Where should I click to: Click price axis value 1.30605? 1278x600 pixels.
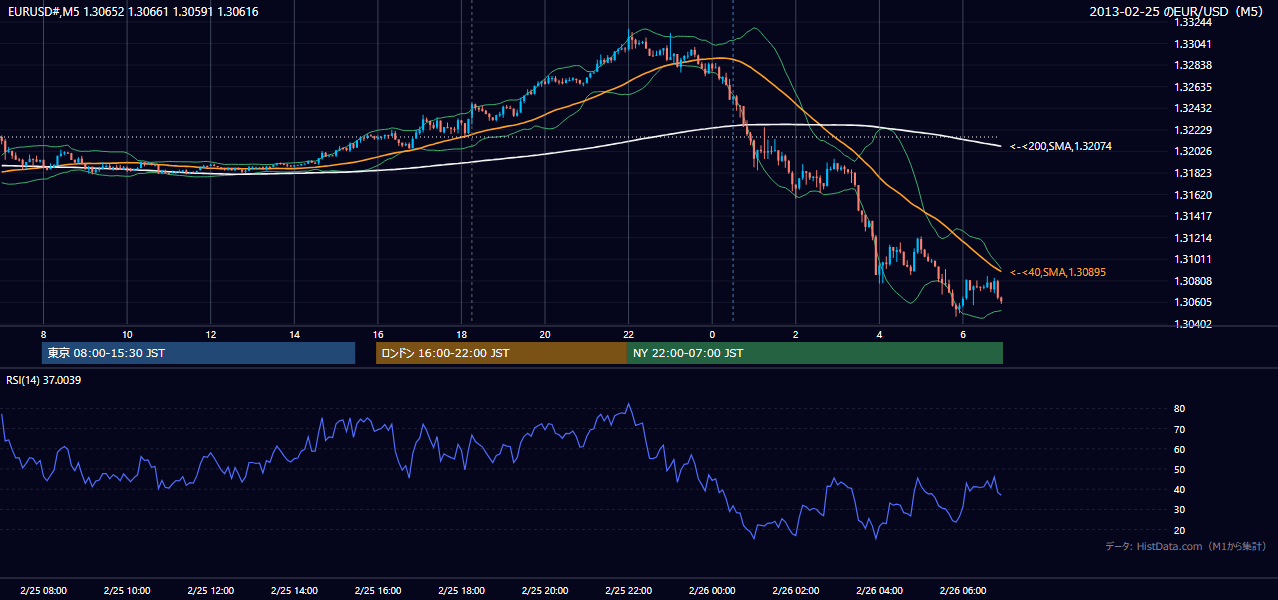click(1195, 302)
